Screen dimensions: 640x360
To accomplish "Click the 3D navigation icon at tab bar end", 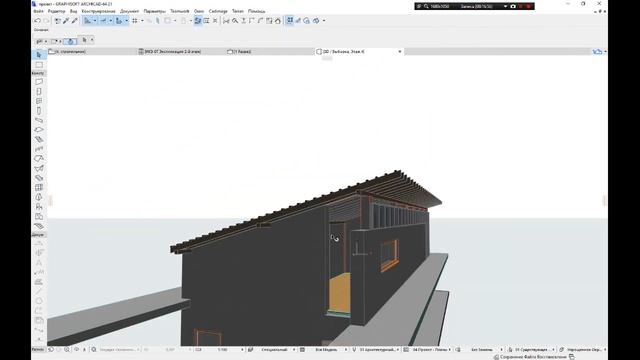I will [597, 52].
